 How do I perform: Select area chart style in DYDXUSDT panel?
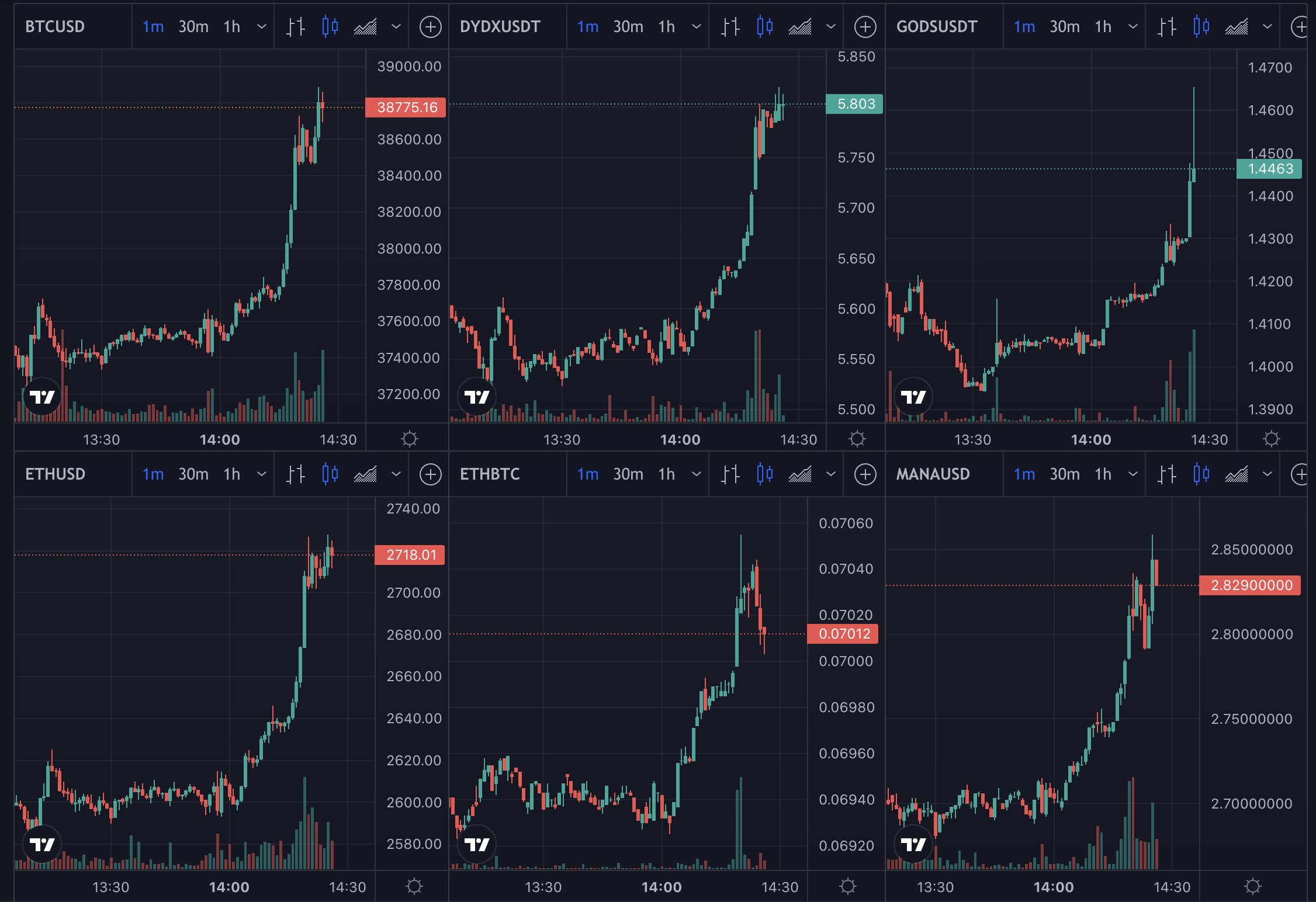pos(800,27)
